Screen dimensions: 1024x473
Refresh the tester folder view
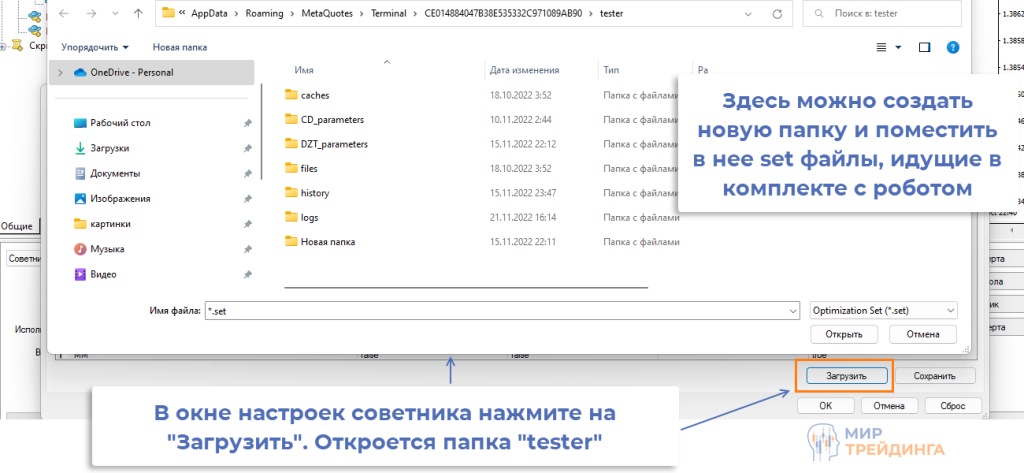[776, 14]
